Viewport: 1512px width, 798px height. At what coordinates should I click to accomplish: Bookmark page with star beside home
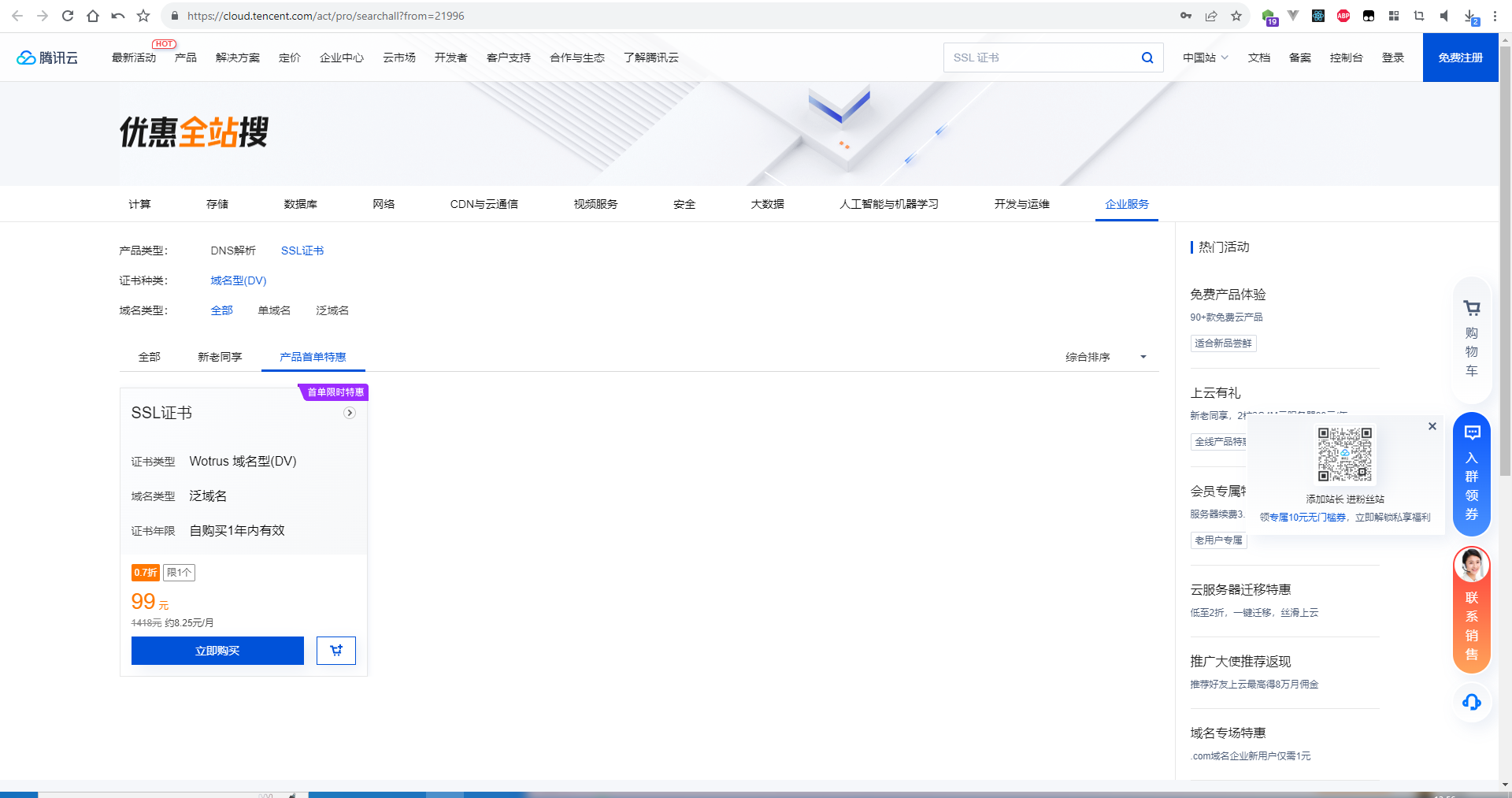point(143,16)
